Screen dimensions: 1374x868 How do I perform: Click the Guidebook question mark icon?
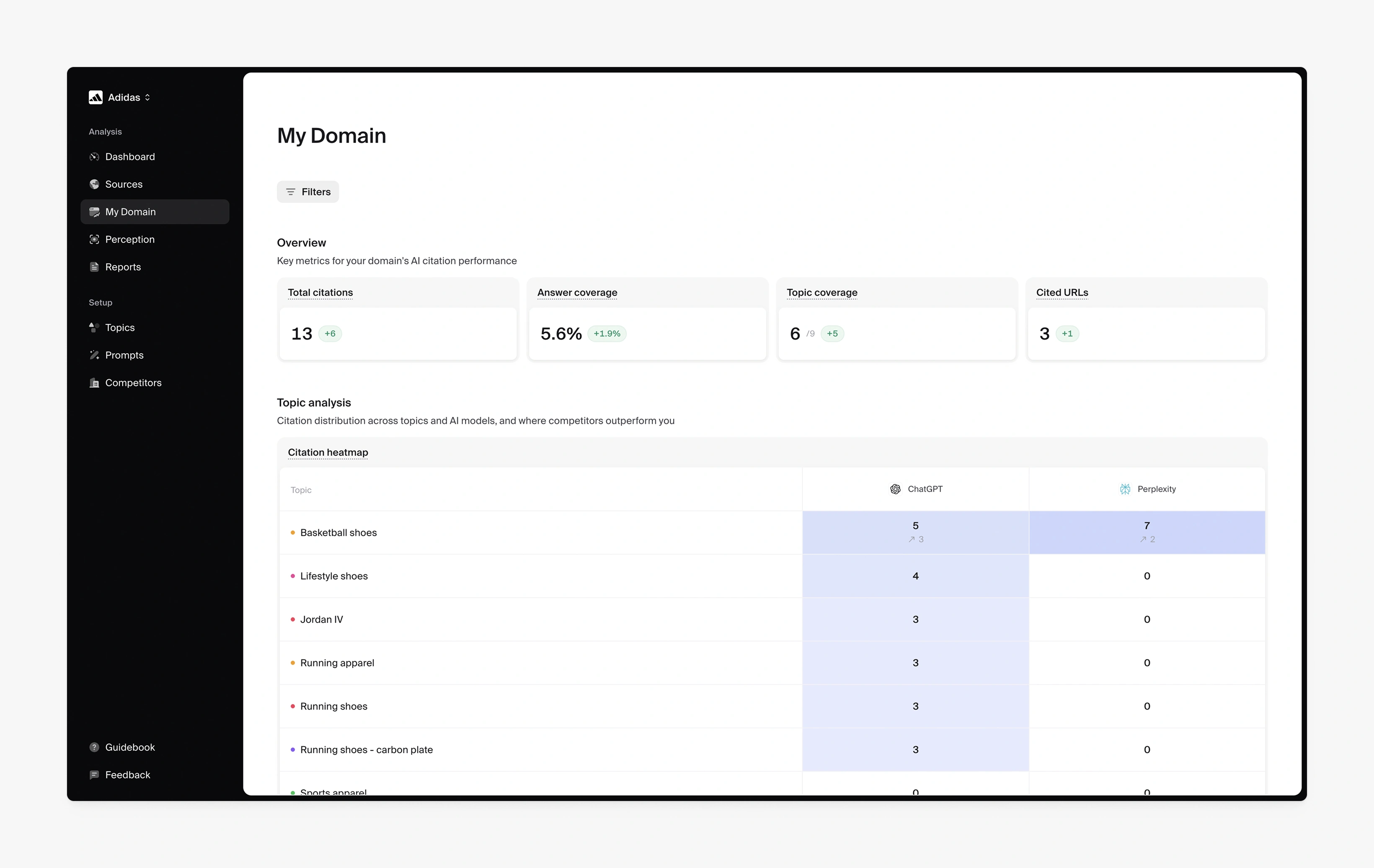(94, 748)
